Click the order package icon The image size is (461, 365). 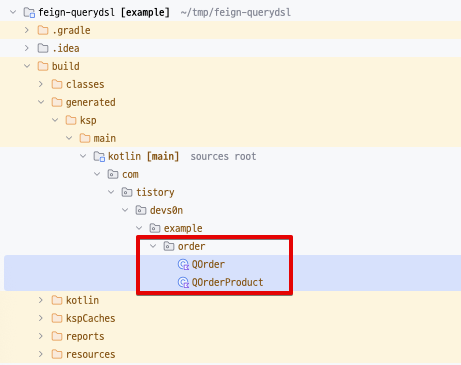point(169,246)
